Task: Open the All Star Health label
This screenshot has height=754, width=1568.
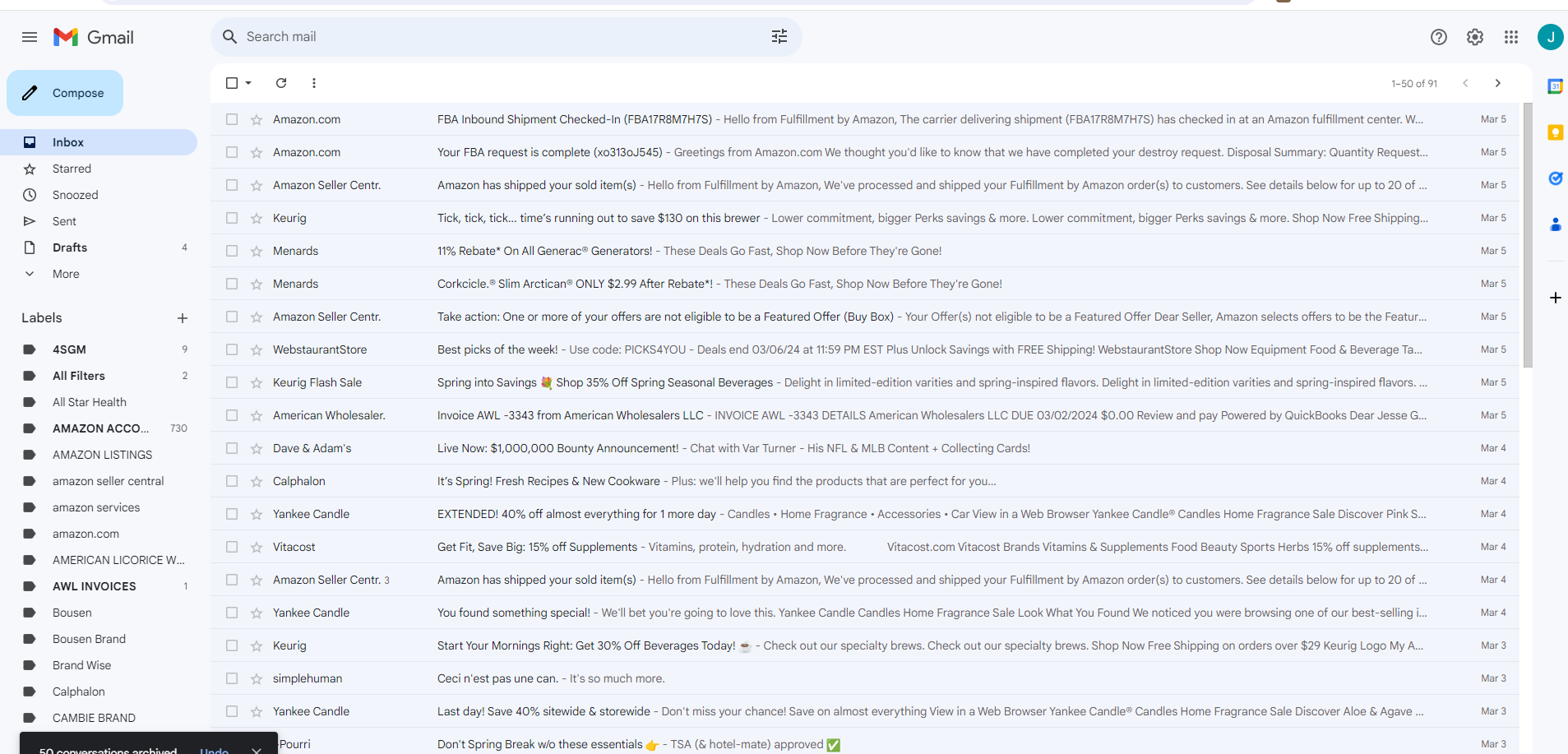Action: (x=99, y=402)
